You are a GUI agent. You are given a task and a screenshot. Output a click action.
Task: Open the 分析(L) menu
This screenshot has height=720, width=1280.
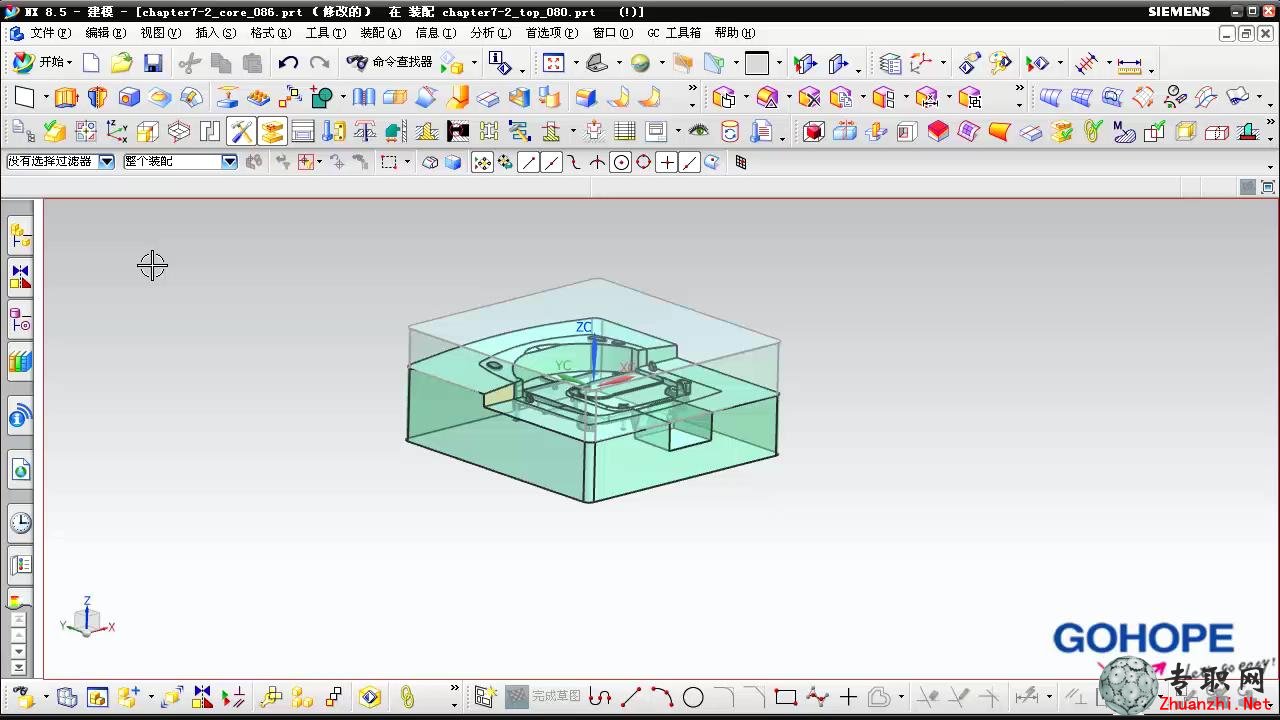coord(491,33)
